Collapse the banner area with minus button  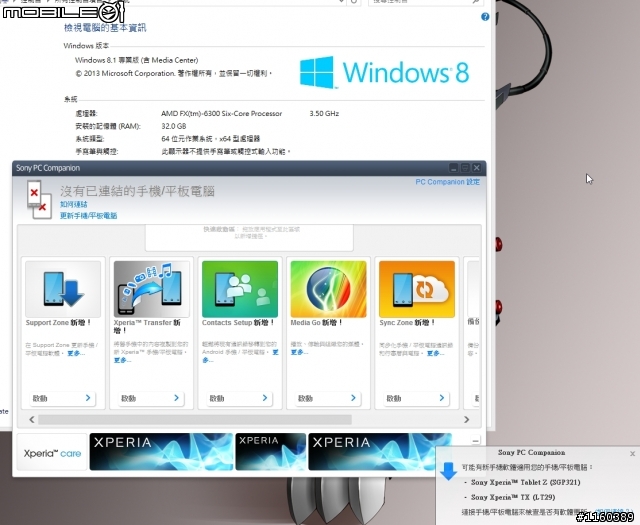pos(475,440)
